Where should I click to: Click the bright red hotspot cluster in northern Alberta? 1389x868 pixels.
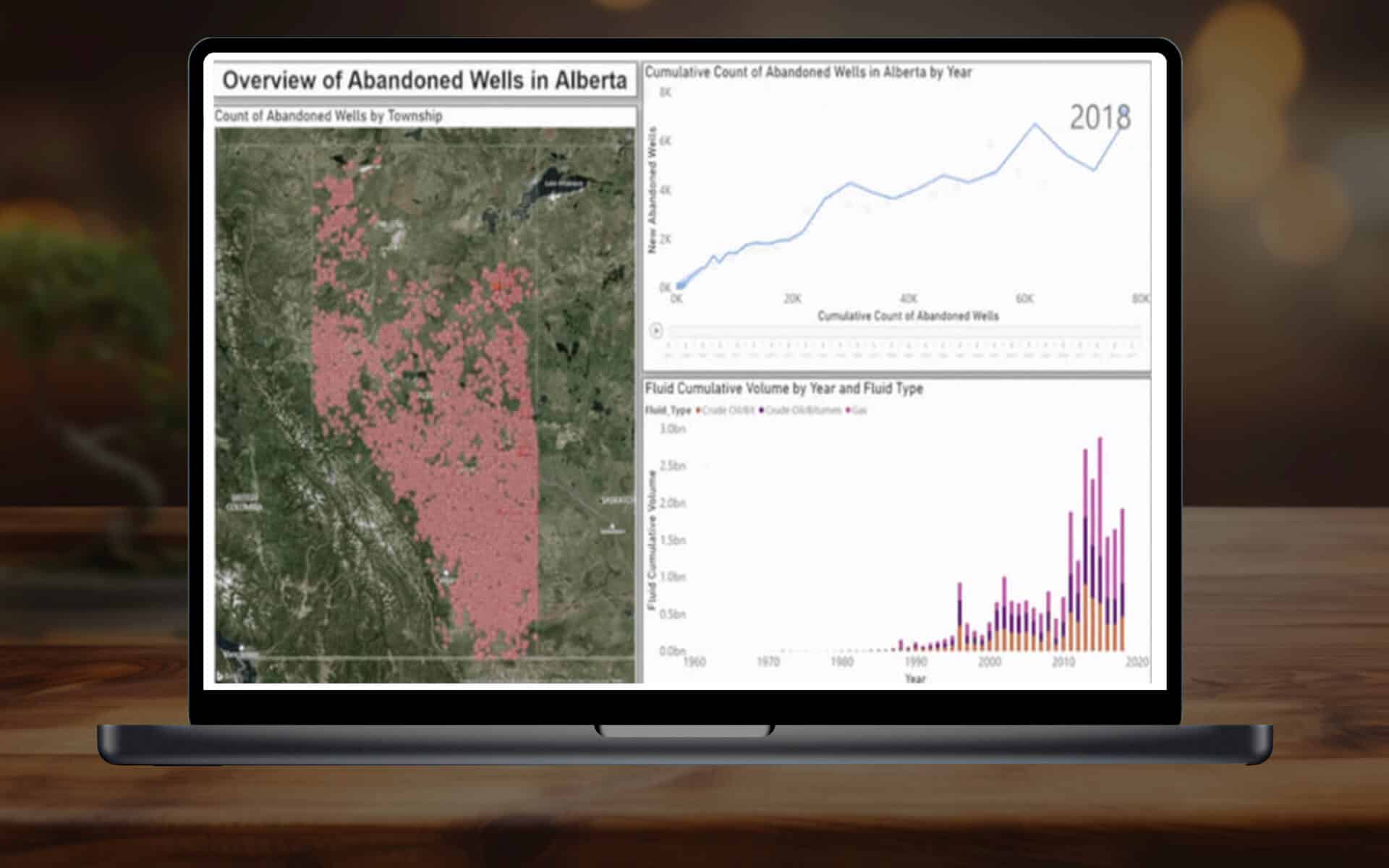498,286
